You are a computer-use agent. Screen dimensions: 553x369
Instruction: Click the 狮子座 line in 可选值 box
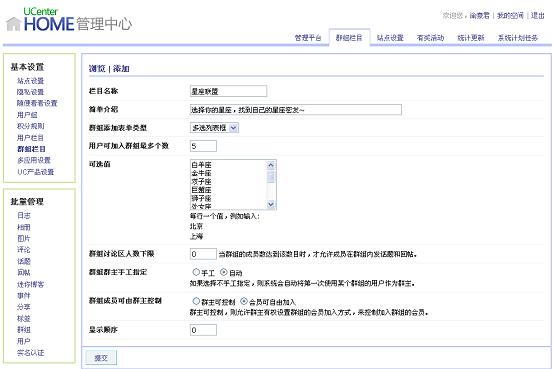click(x=201, y=198)
